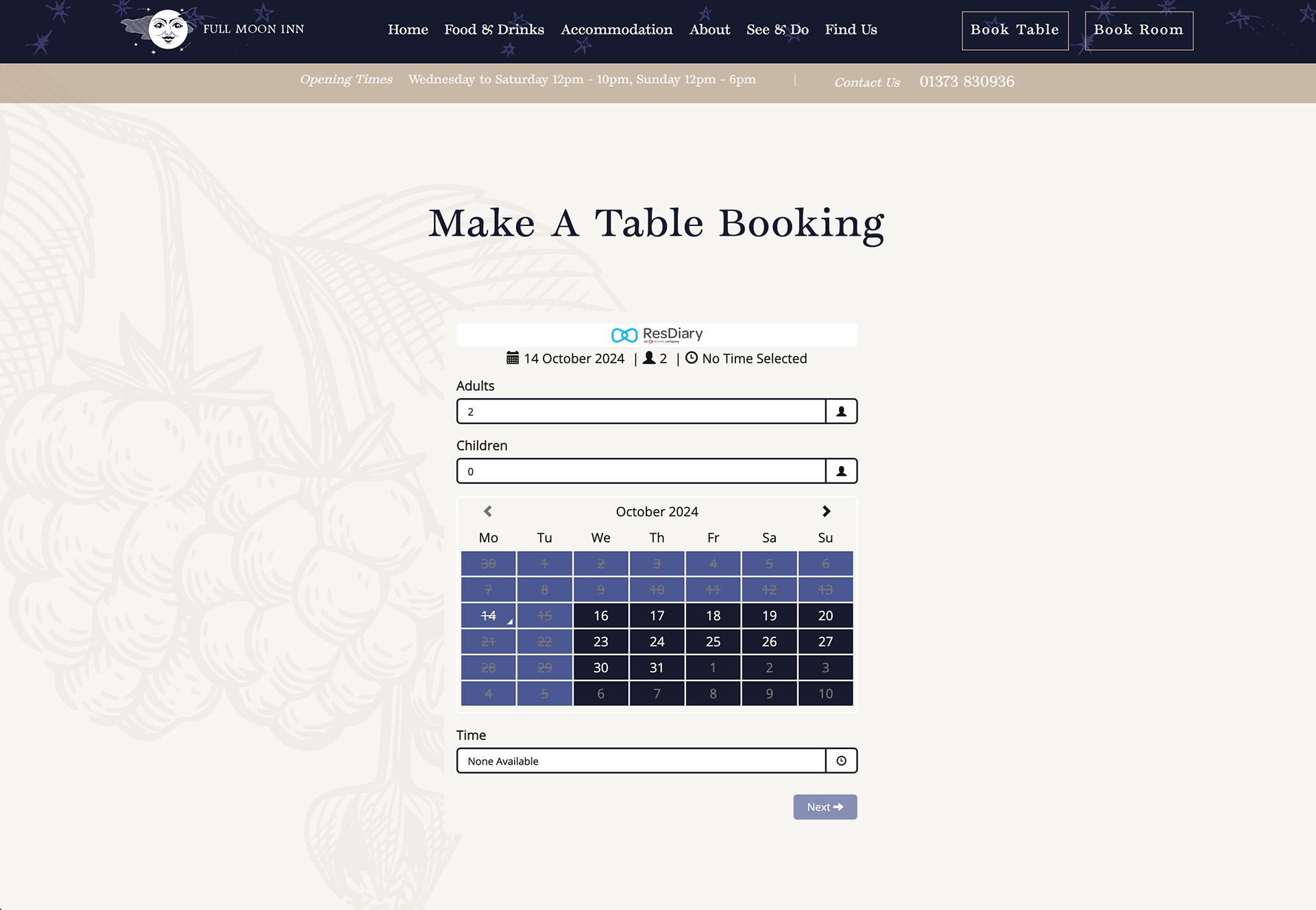
Task: Select October 18 on the calendar
Action: pos(714,615)
